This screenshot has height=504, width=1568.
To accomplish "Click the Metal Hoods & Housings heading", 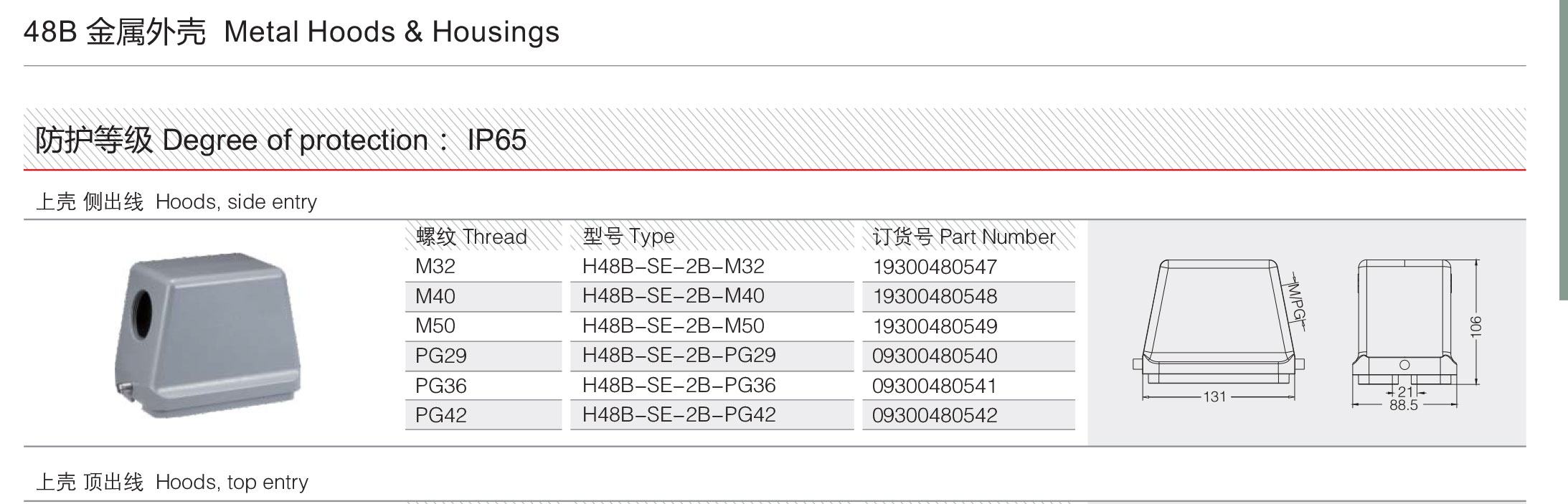I will tap(291, 32).
